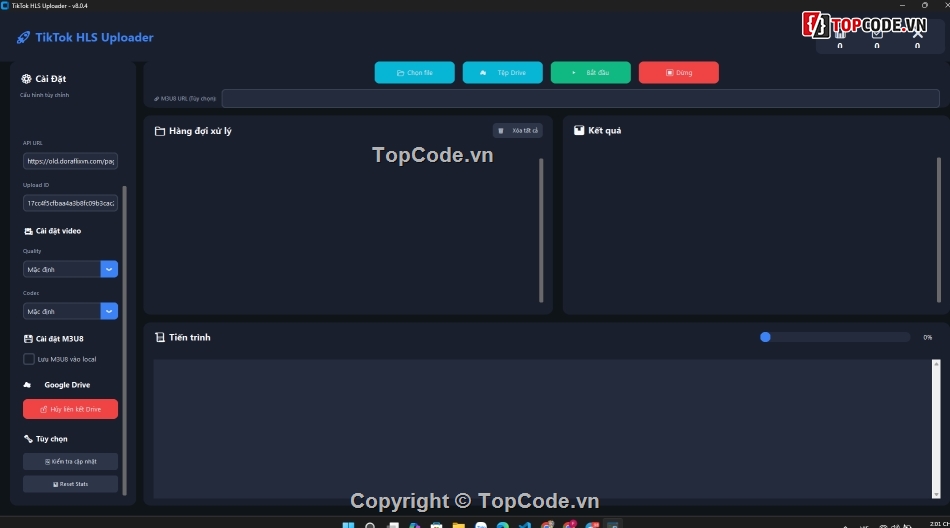Enable Lưu M3U8 vào local checkbox
This screenshot has height=528, width=950.
click(28, 359)
